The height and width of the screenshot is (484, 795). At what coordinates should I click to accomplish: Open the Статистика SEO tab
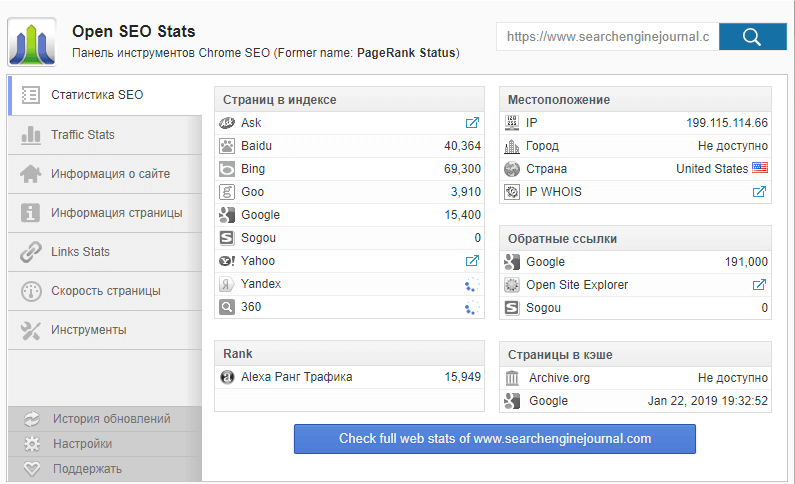coord(105,95)
